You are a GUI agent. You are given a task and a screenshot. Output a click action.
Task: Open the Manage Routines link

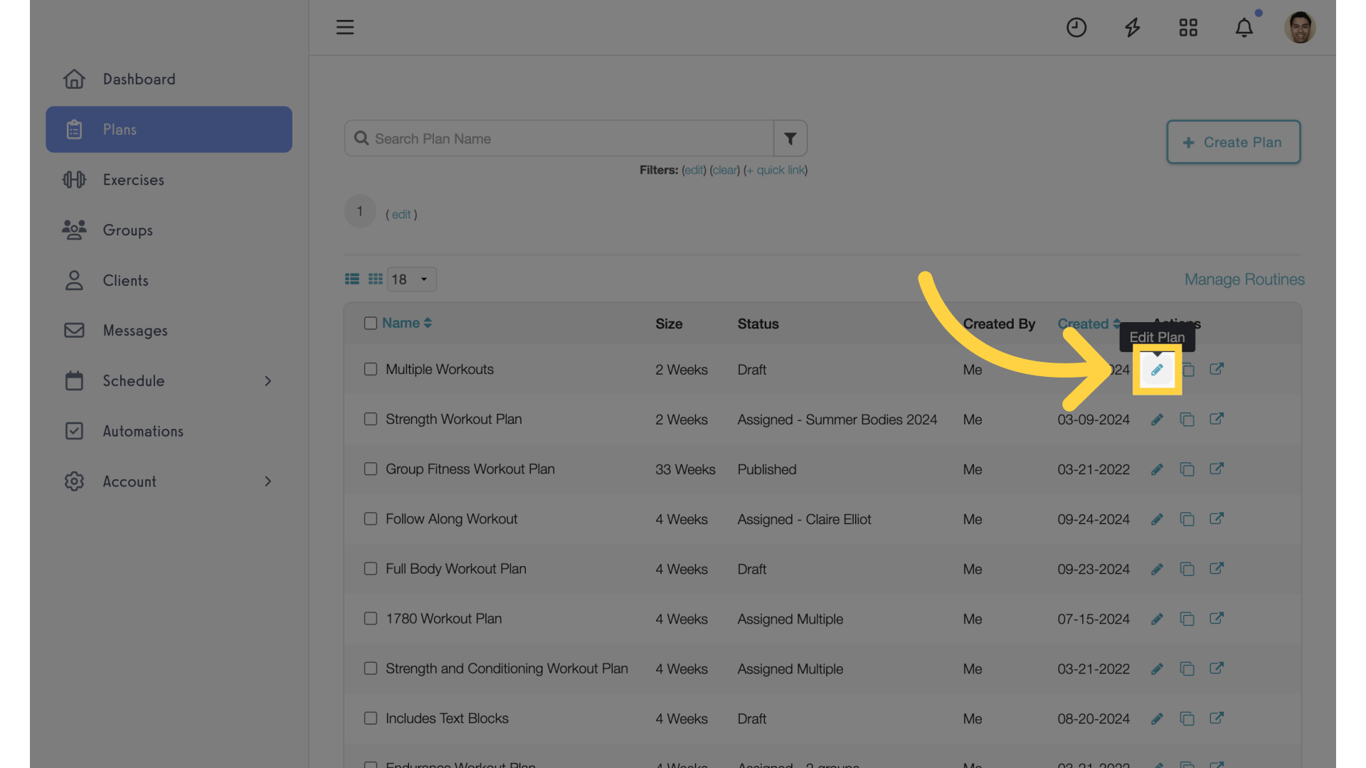(1244, 279)
